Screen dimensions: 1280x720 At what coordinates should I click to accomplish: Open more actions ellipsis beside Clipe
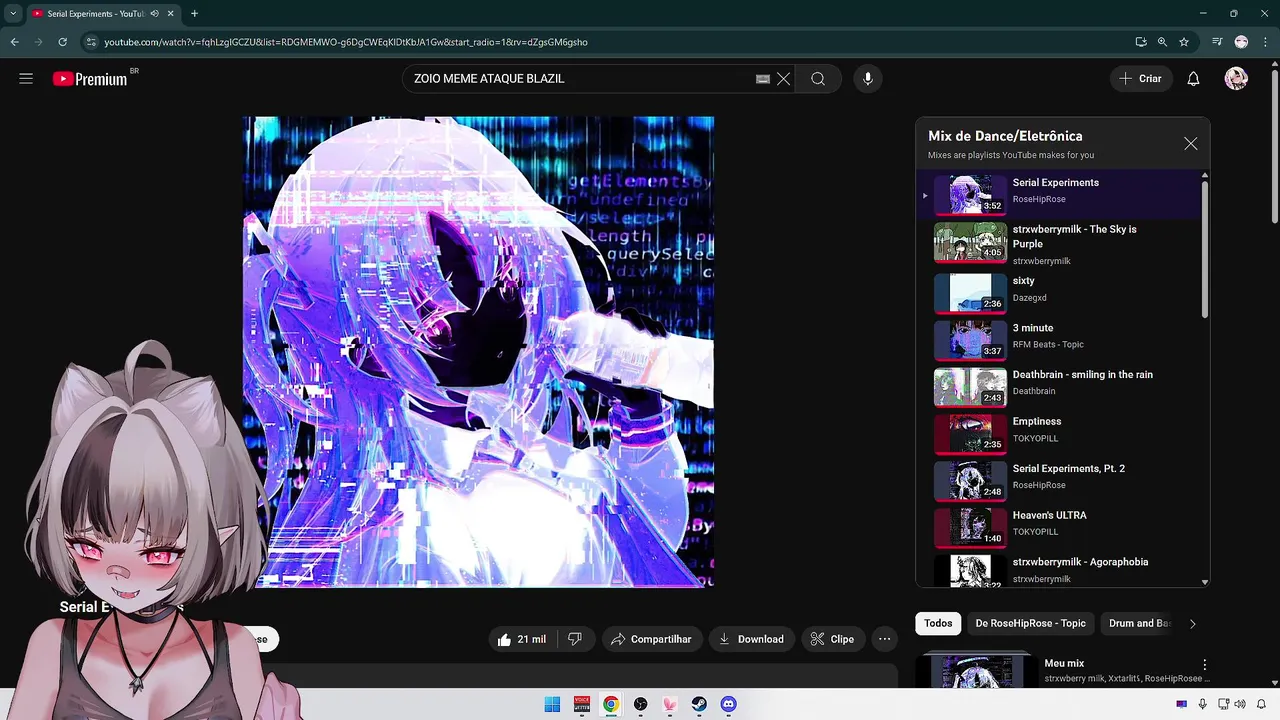click(x=884, y=639)
